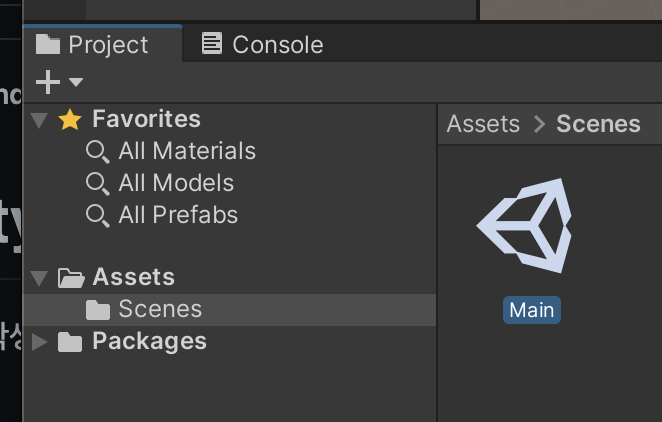The width and height of the screenshot is (662, 422).
Task: Click Scenes in the breadcrumb path
Action: pyautogui.click(x=598, y=124)
